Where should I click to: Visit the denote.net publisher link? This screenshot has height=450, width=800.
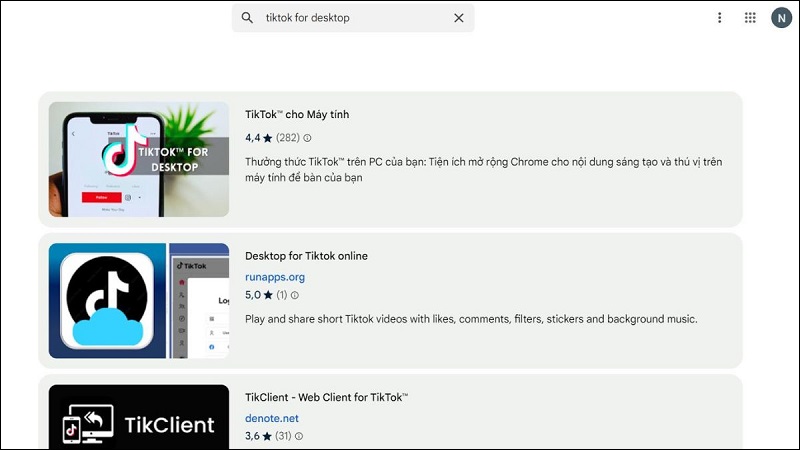click(272, 418)
